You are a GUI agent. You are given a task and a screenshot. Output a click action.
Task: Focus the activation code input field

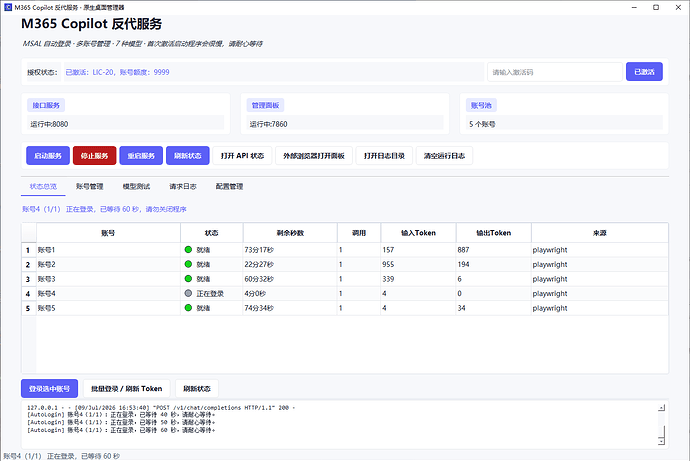click(x=554, y=72)
